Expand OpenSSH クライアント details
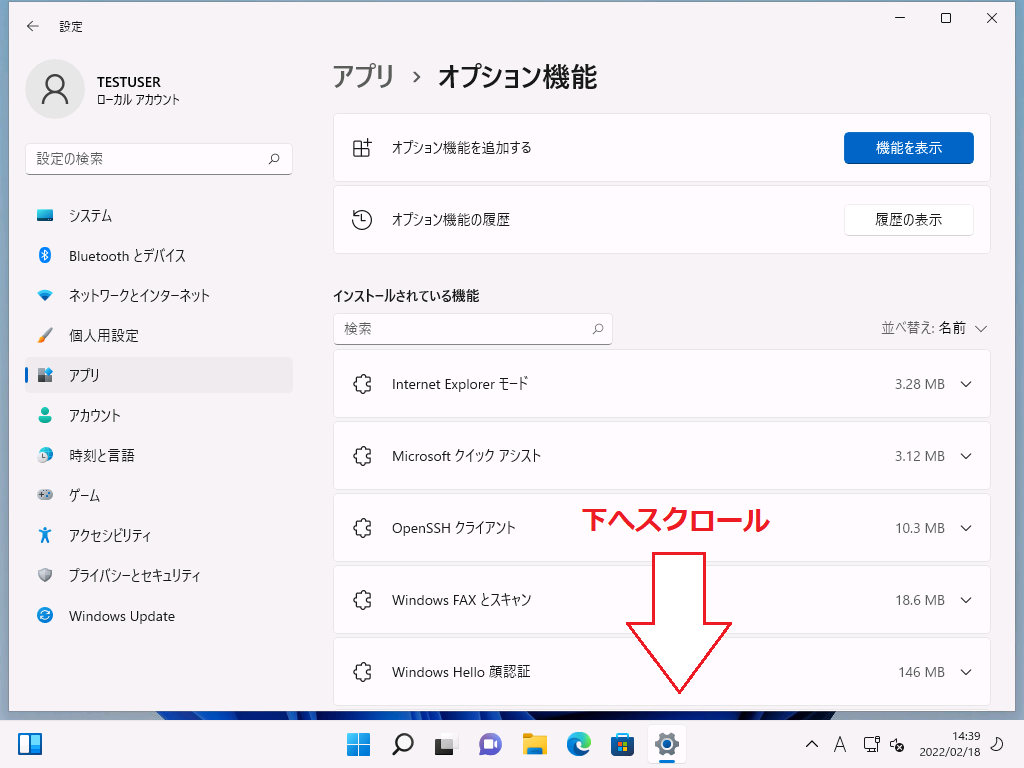Image resolution: width=1024 pixels, height=768 pixels. point(965,528)
